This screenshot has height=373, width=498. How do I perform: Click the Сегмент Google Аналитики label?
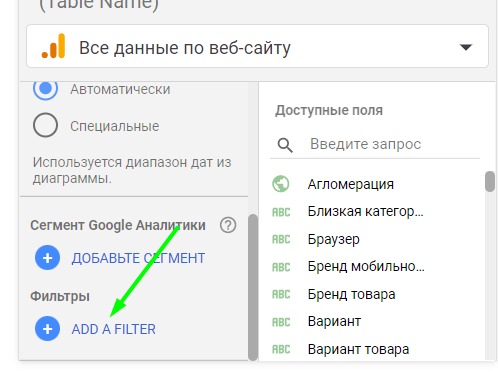(118, 225)
